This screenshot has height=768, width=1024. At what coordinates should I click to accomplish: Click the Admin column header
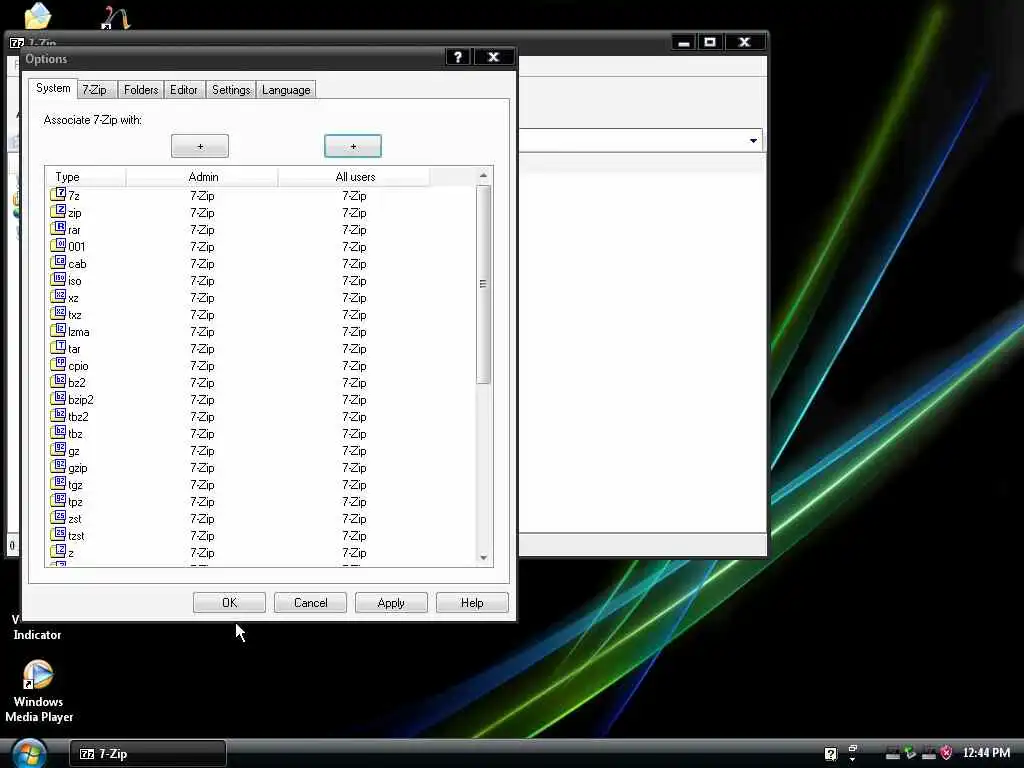(x=202, y=176)
